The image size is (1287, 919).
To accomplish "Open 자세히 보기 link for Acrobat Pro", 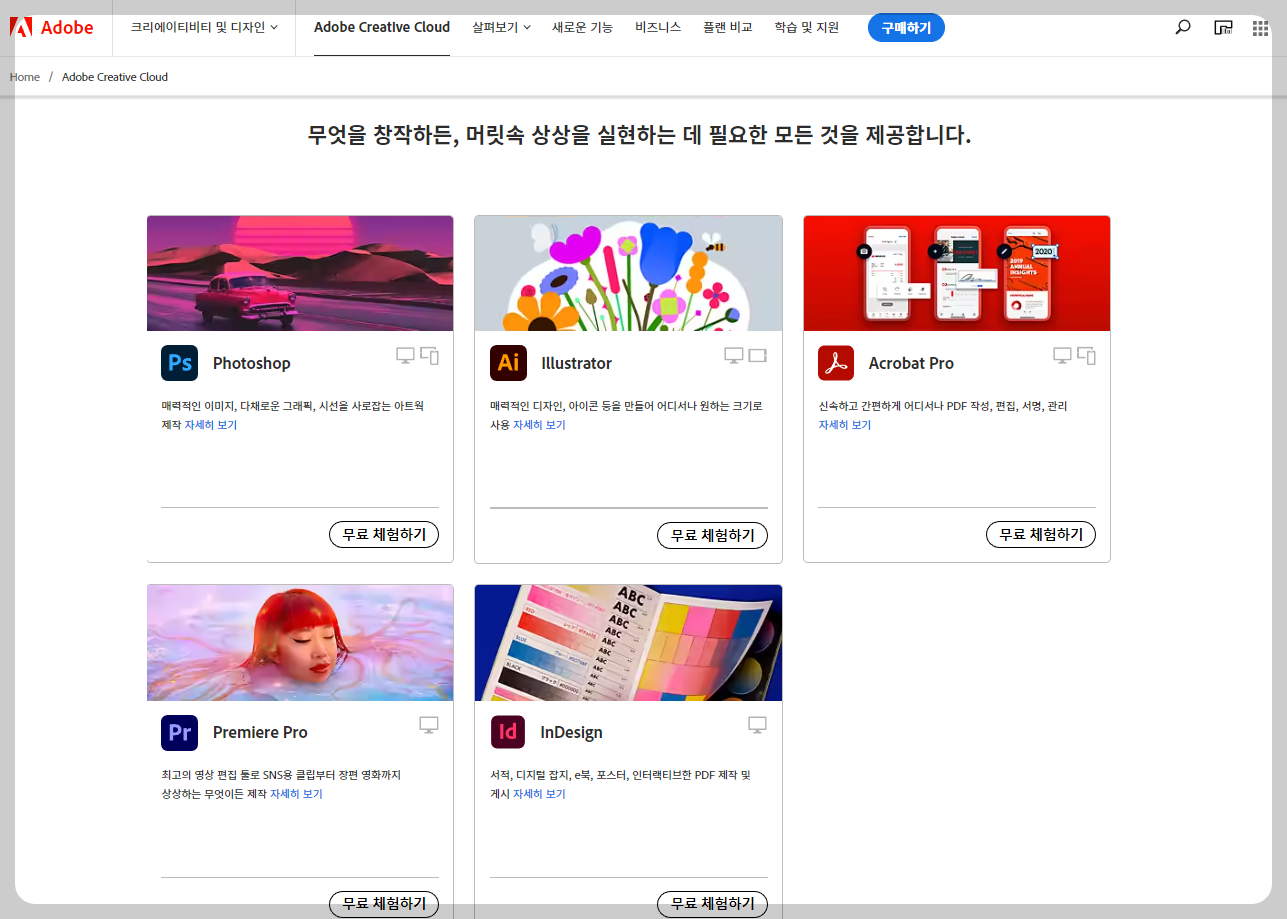I will (x=845, y=425).
